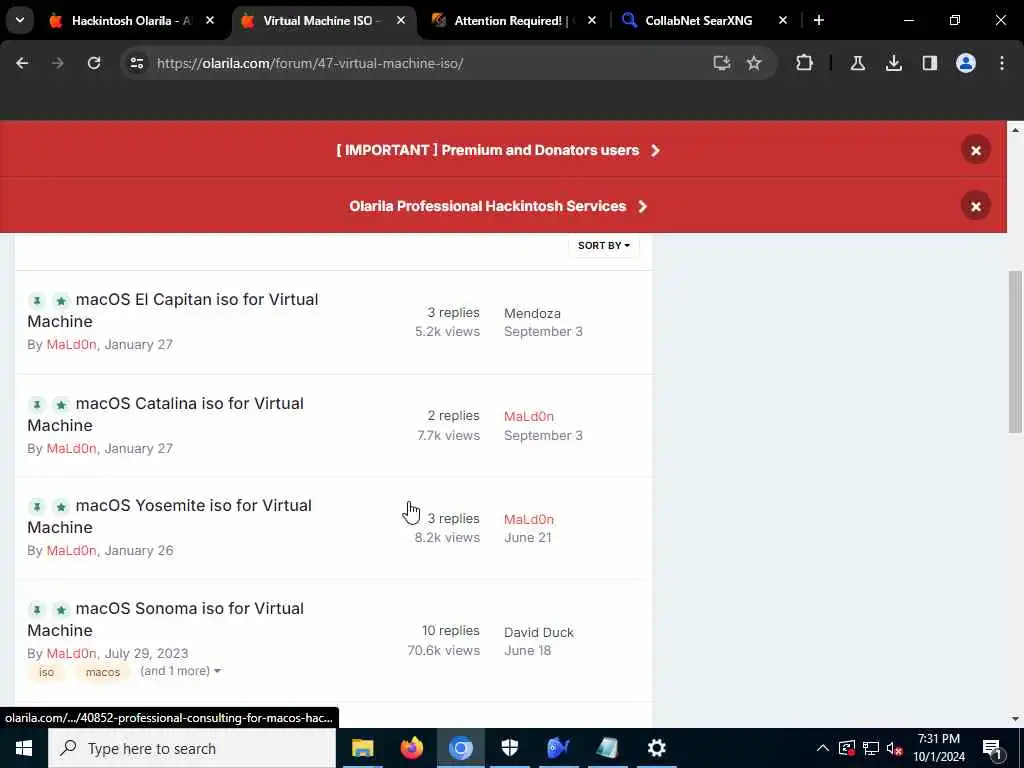Open the Chrome profile avatar
Viewport: 1024px width, 768px height.
pos(966,63)
